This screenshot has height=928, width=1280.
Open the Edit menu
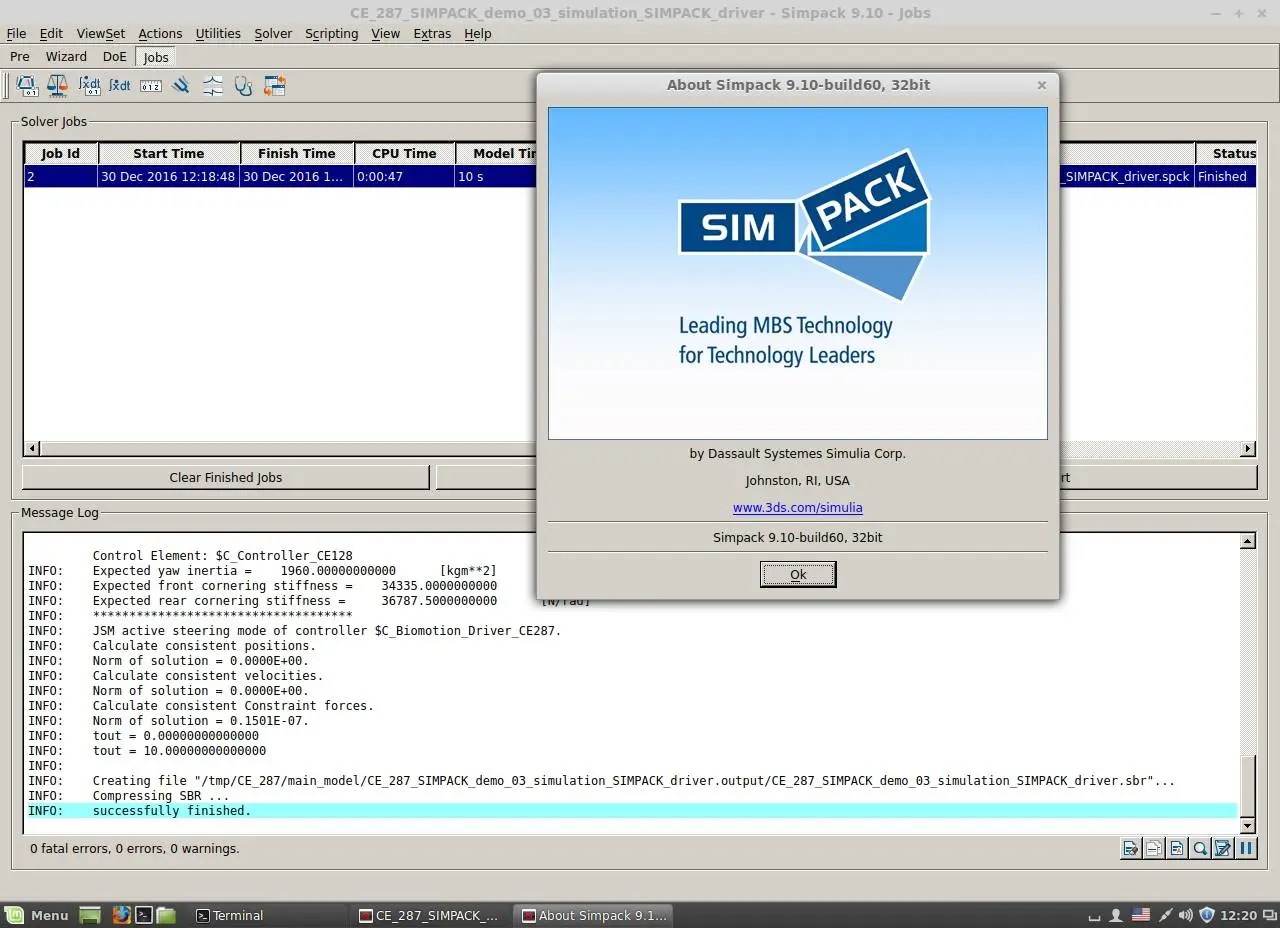point(50,33)
